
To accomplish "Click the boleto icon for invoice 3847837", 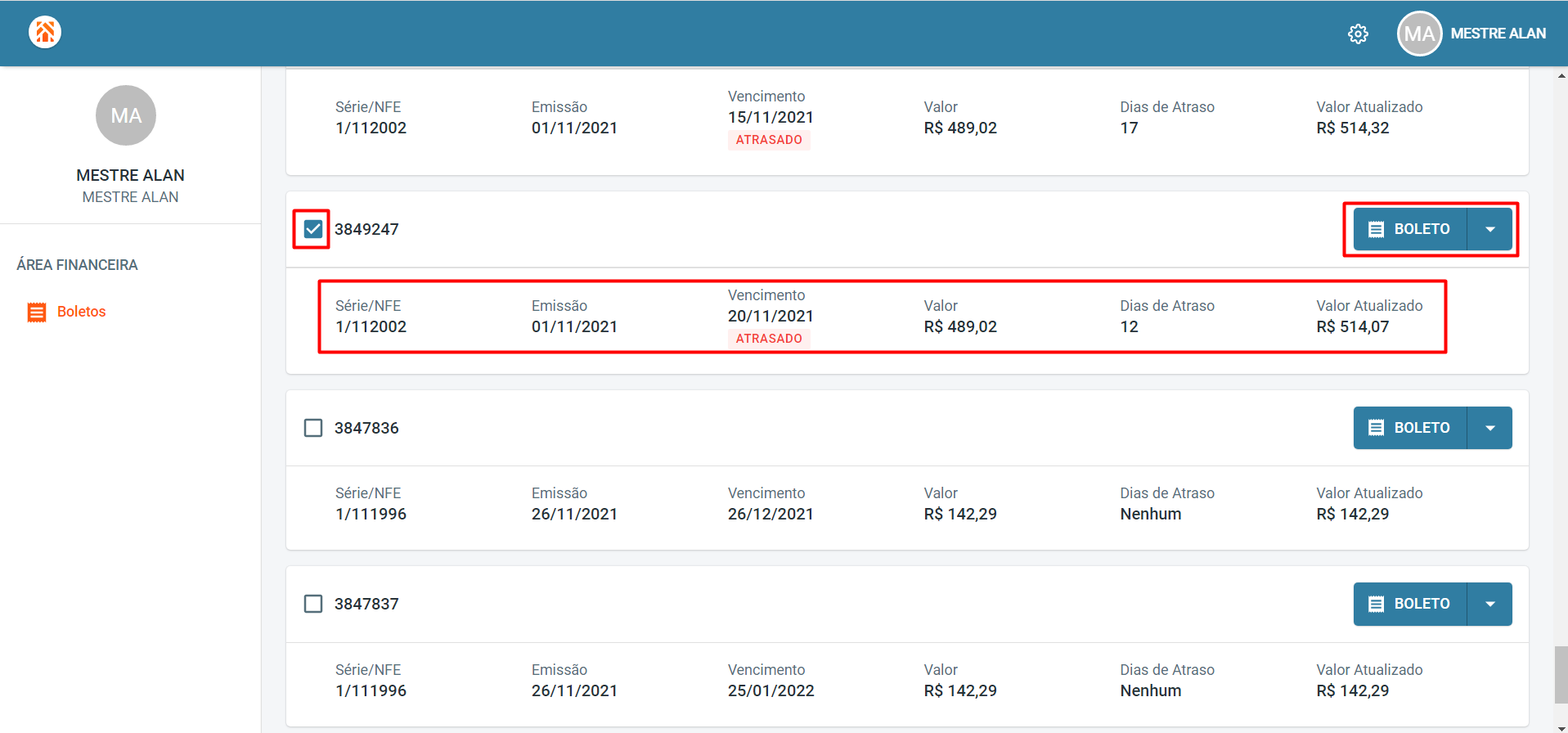I will 1377,604.
